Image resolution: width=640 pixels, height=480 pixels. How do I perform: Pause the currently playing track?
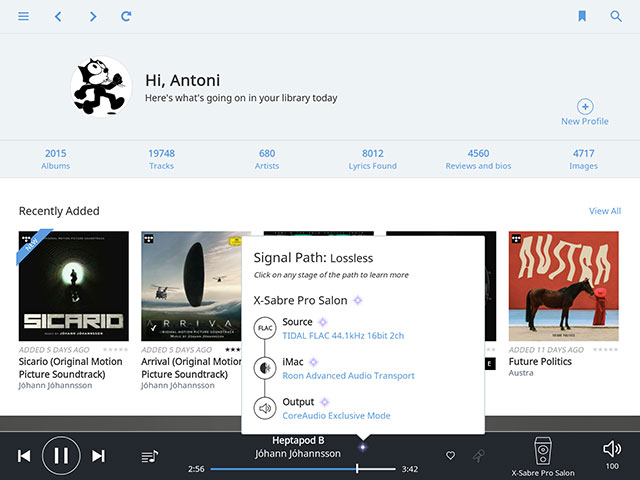(x=61, y=456)
